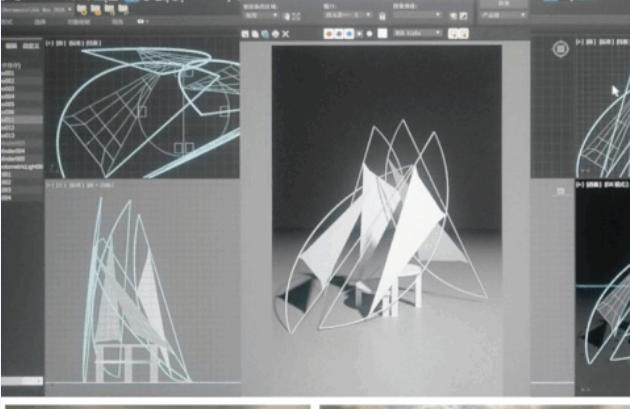Select the third ribbon tab
This screenshot has width=630, height=409.
pos(78,22)
